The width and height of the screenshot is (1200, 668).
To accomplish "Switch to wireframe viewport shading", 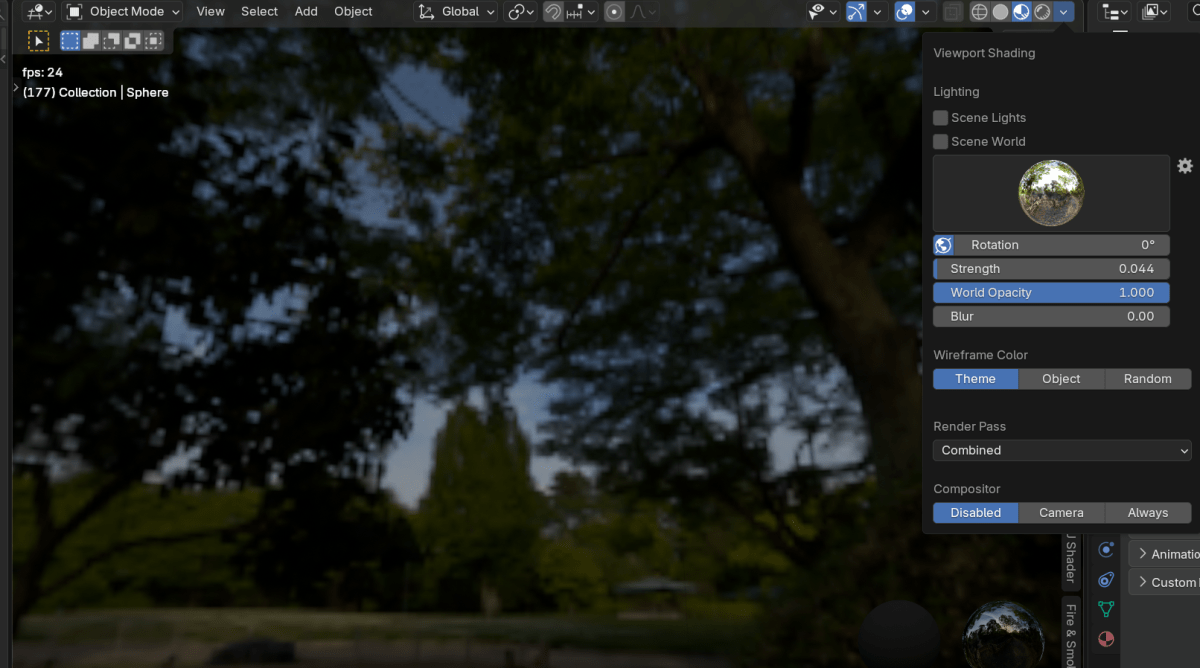I will [979, 12].
